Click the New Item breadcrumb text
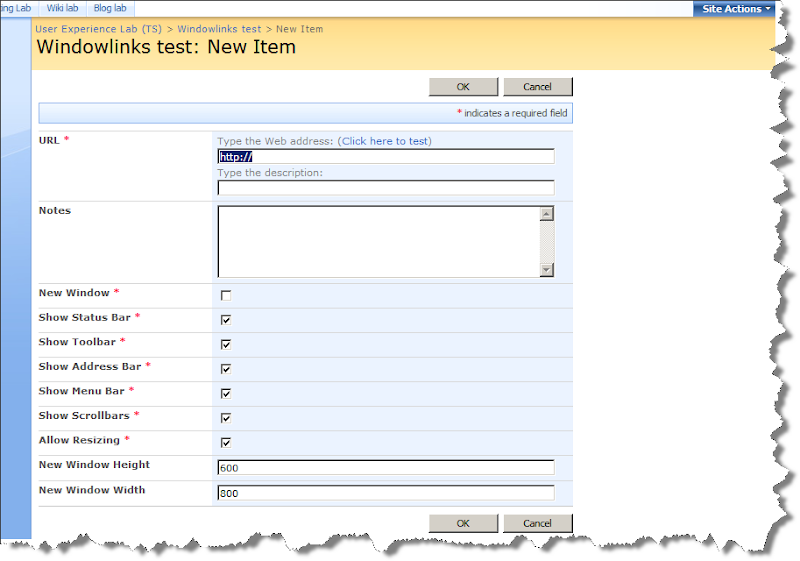This screenshot has height=561, width=800. pos(299,29)
